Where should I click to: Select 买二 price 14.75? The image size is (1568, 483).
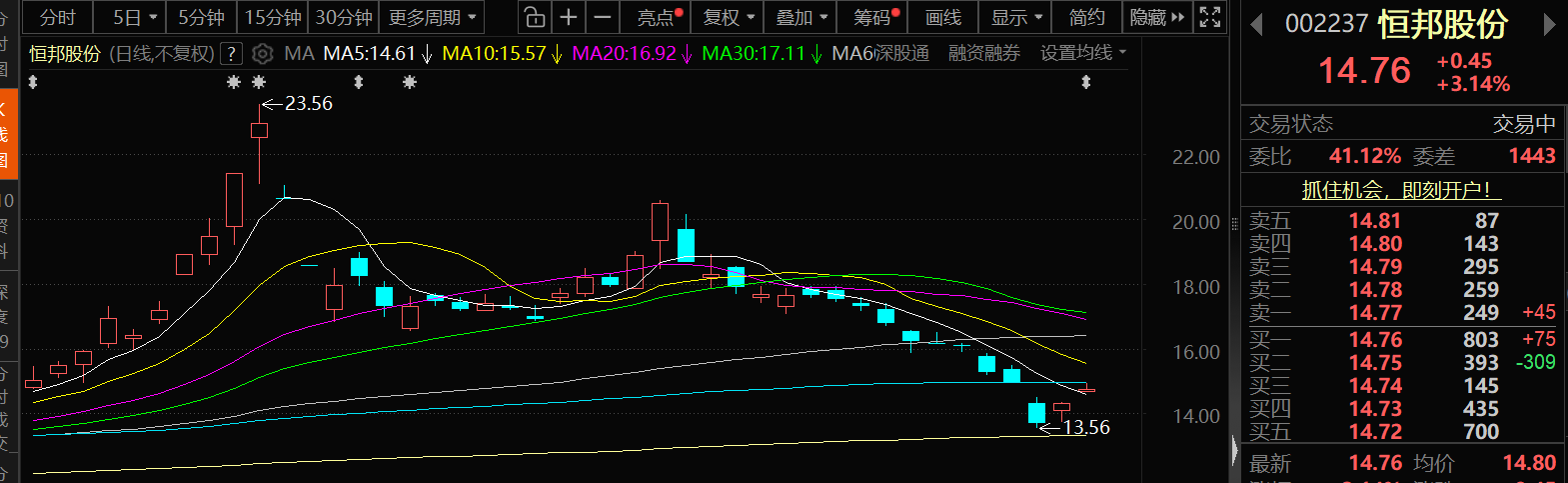click(1375, 363)
